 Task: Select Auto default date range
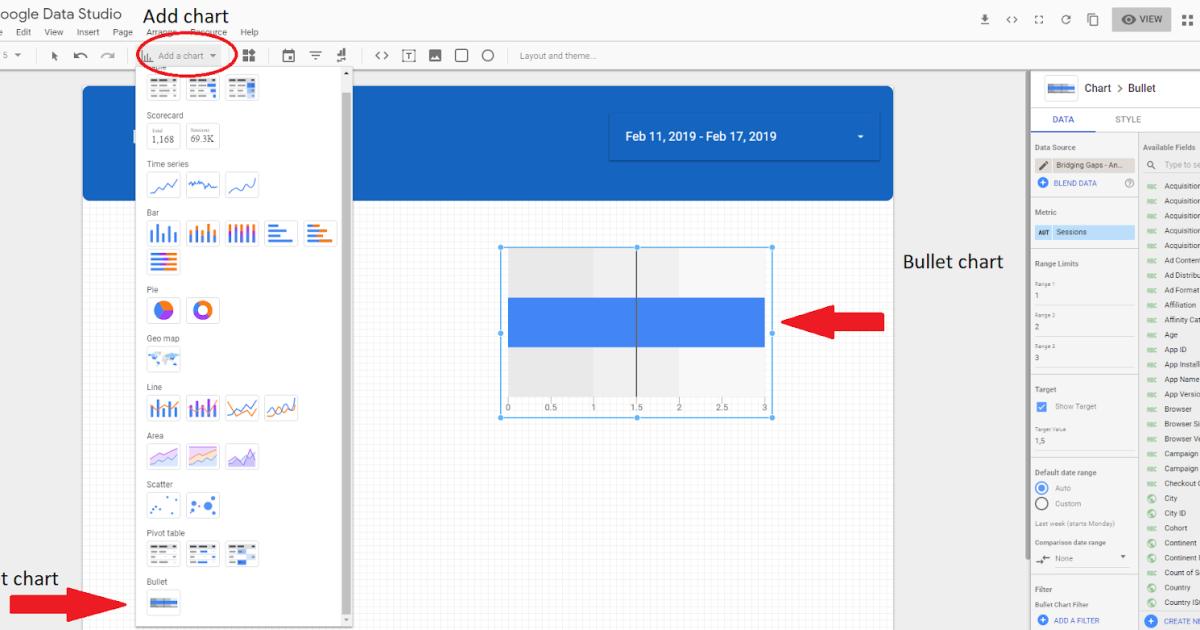coord(1042,488)
